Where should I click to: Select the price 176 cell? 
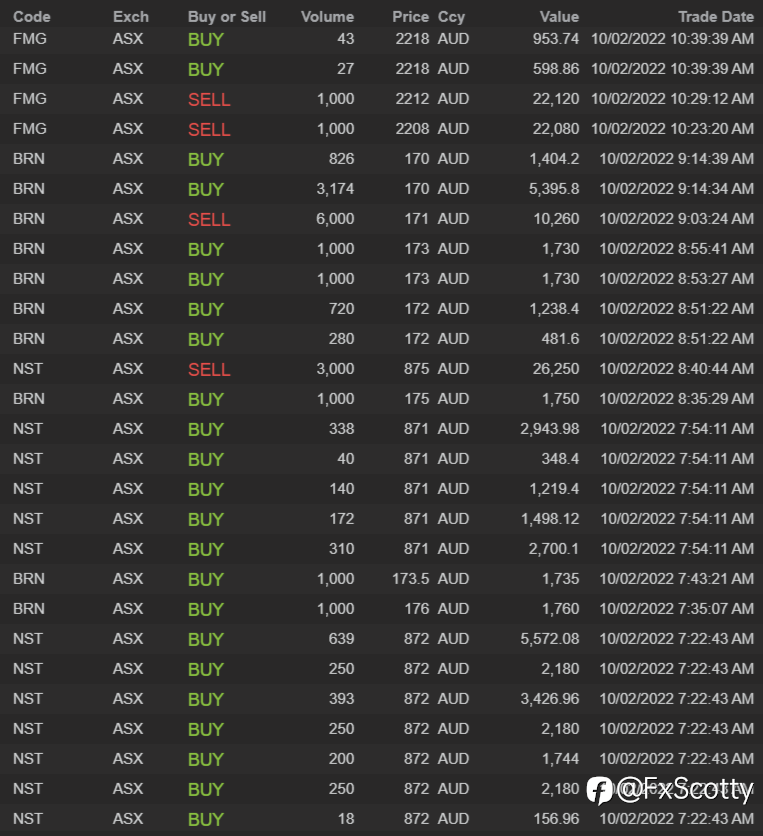[416, 608]
